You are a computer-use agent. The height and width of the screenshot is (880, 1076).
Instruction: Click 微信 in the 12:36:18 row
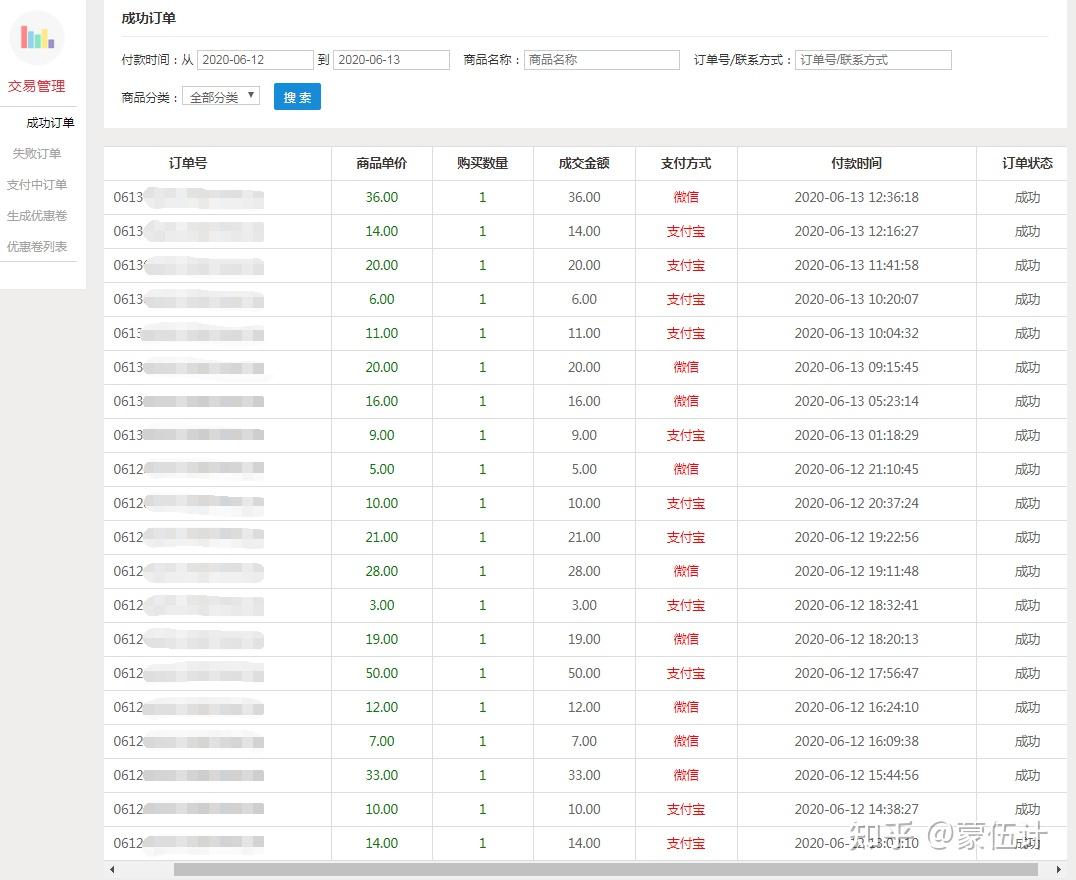pos(686,197)
